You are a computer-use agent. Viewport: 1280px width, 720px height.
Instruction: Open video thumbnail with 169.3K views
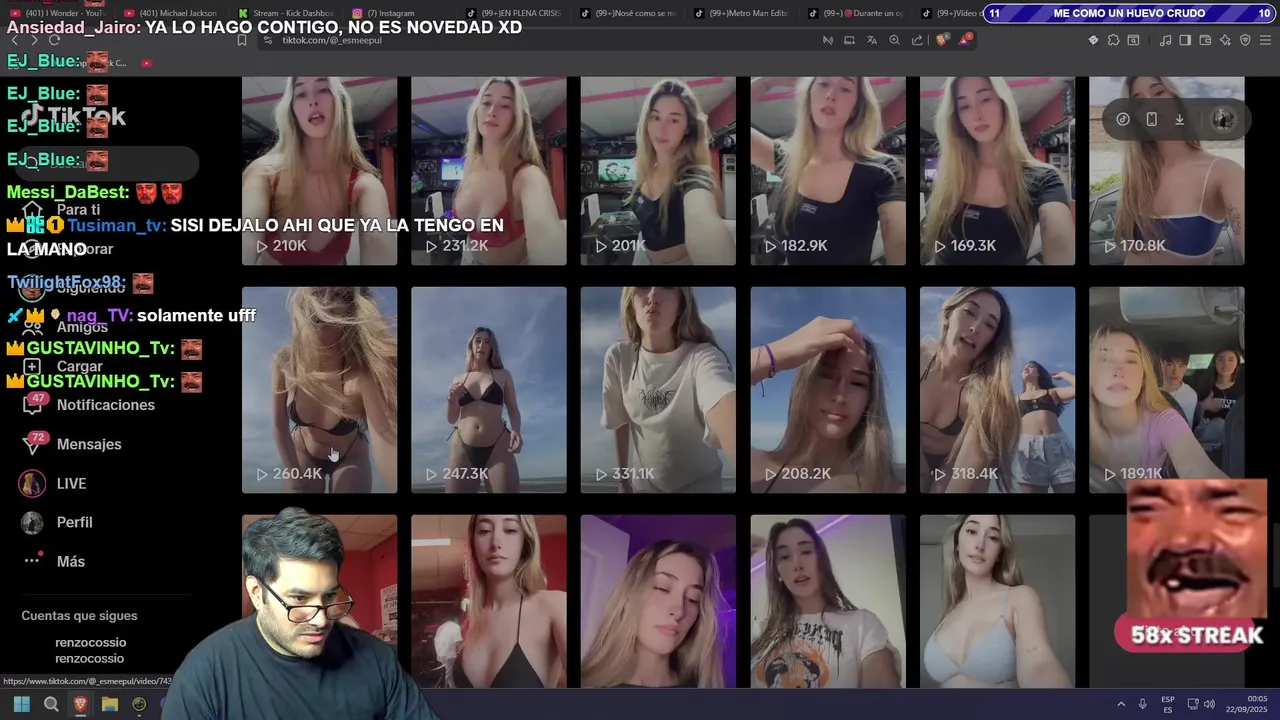coord(997,171)
